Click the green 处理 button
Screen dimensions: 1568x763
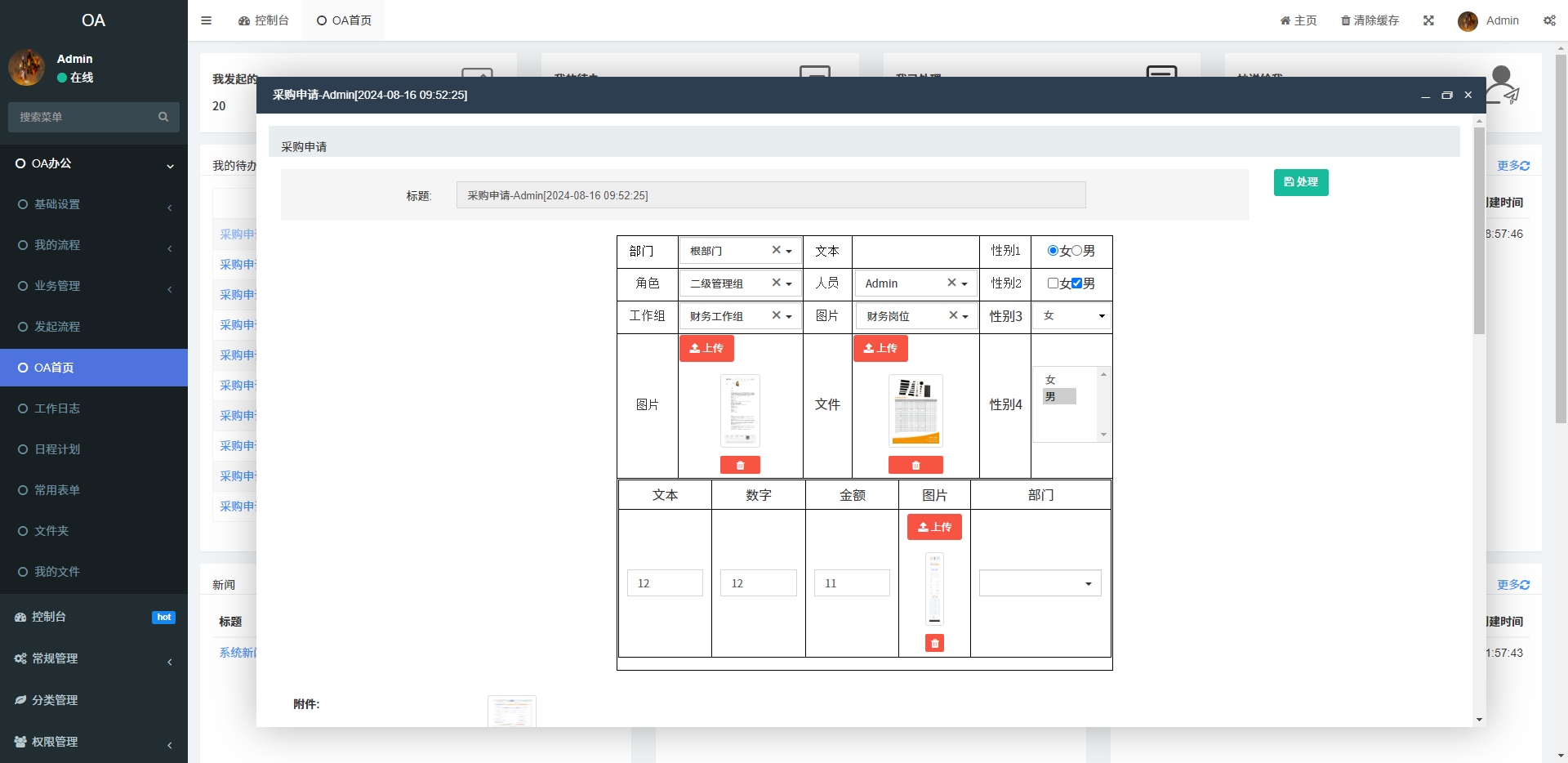point(1300,182)
